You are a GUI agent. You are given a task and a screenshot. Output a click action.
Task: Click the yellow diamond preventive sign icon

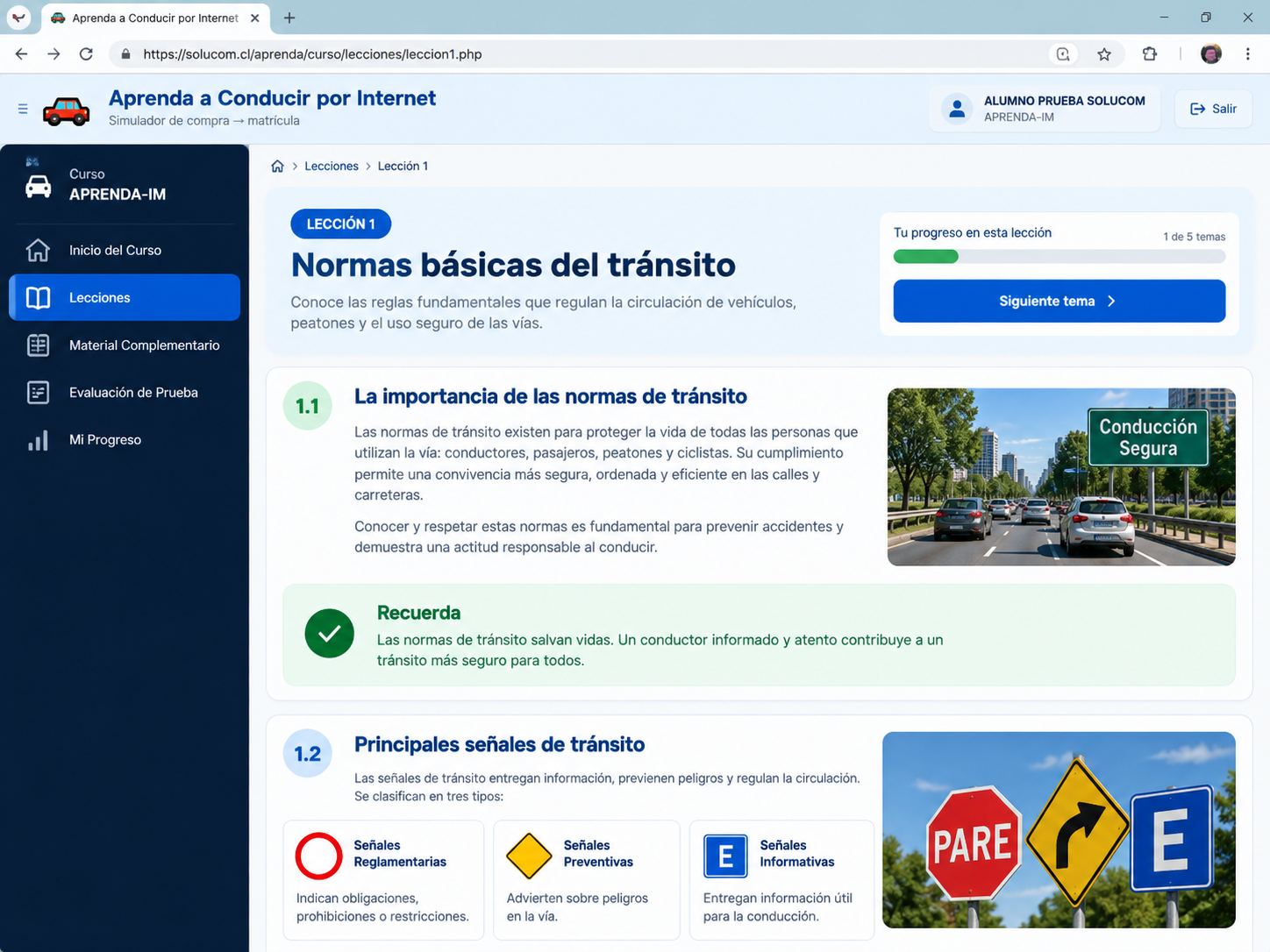(529, 856)
